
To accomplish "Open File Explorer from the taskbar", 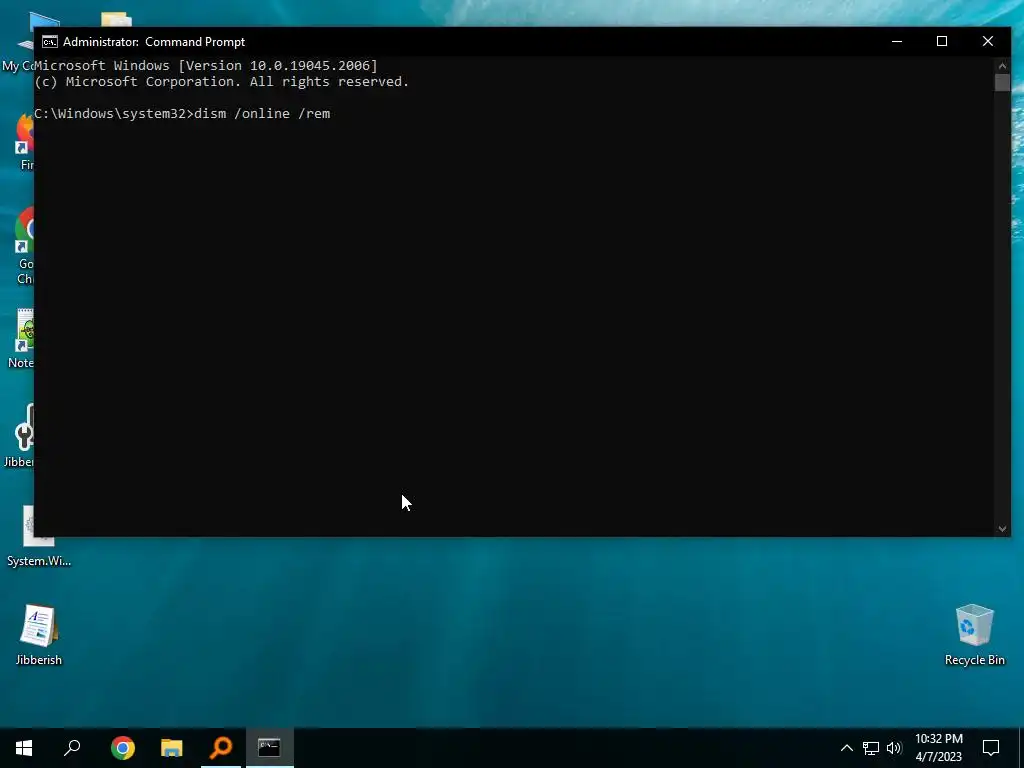I will point(172,748).
